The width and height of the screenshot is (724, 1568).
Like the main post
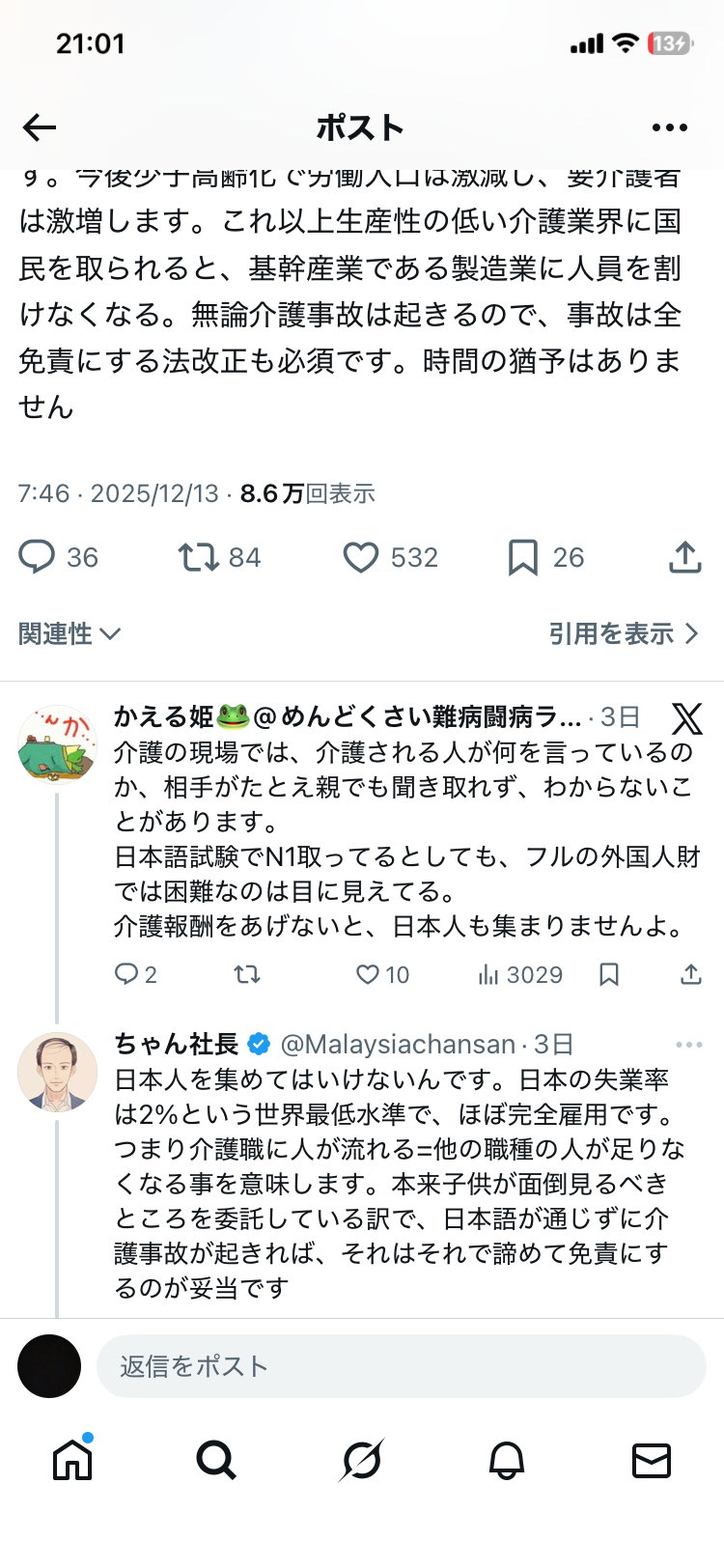[360, 557]
